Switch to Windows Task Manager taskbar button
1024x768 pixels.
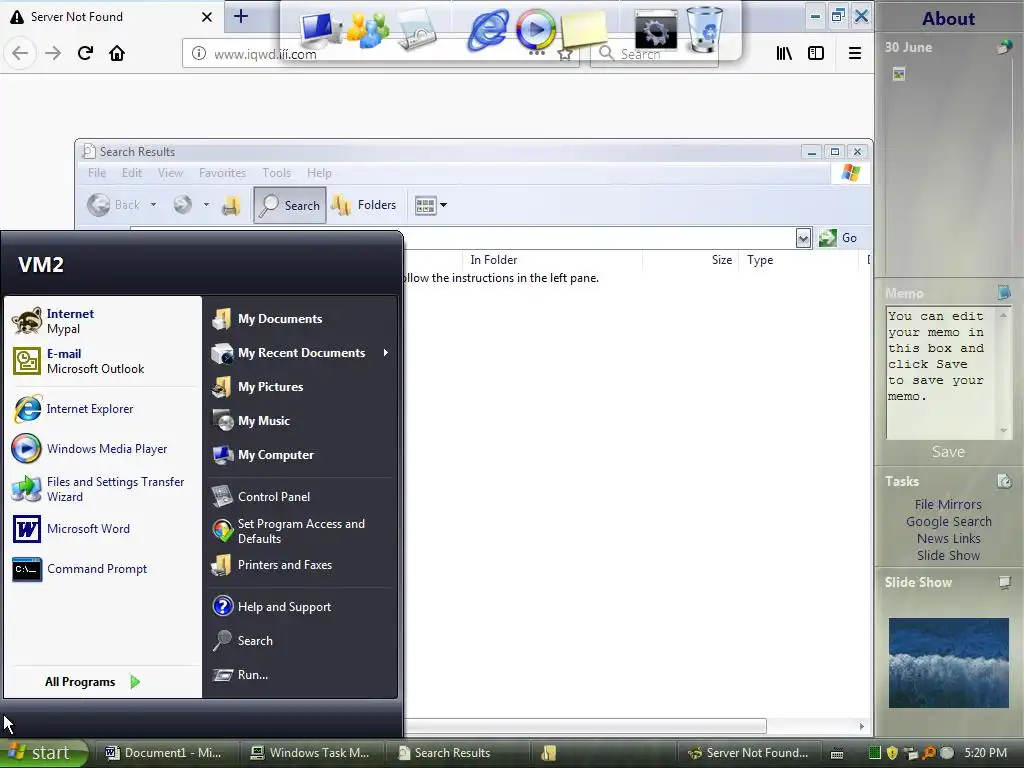(x=311, y=753)
